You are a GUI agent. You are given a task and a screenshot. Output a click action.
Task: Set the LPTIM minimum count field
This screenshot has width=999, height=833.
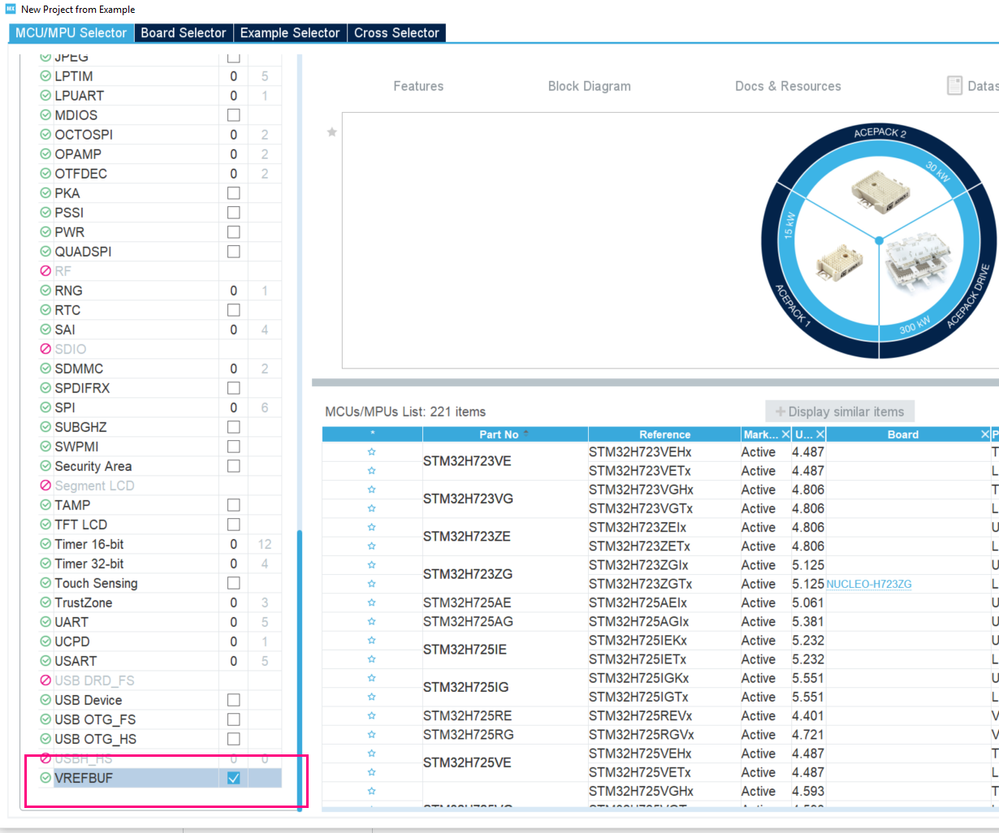[234, 76]
